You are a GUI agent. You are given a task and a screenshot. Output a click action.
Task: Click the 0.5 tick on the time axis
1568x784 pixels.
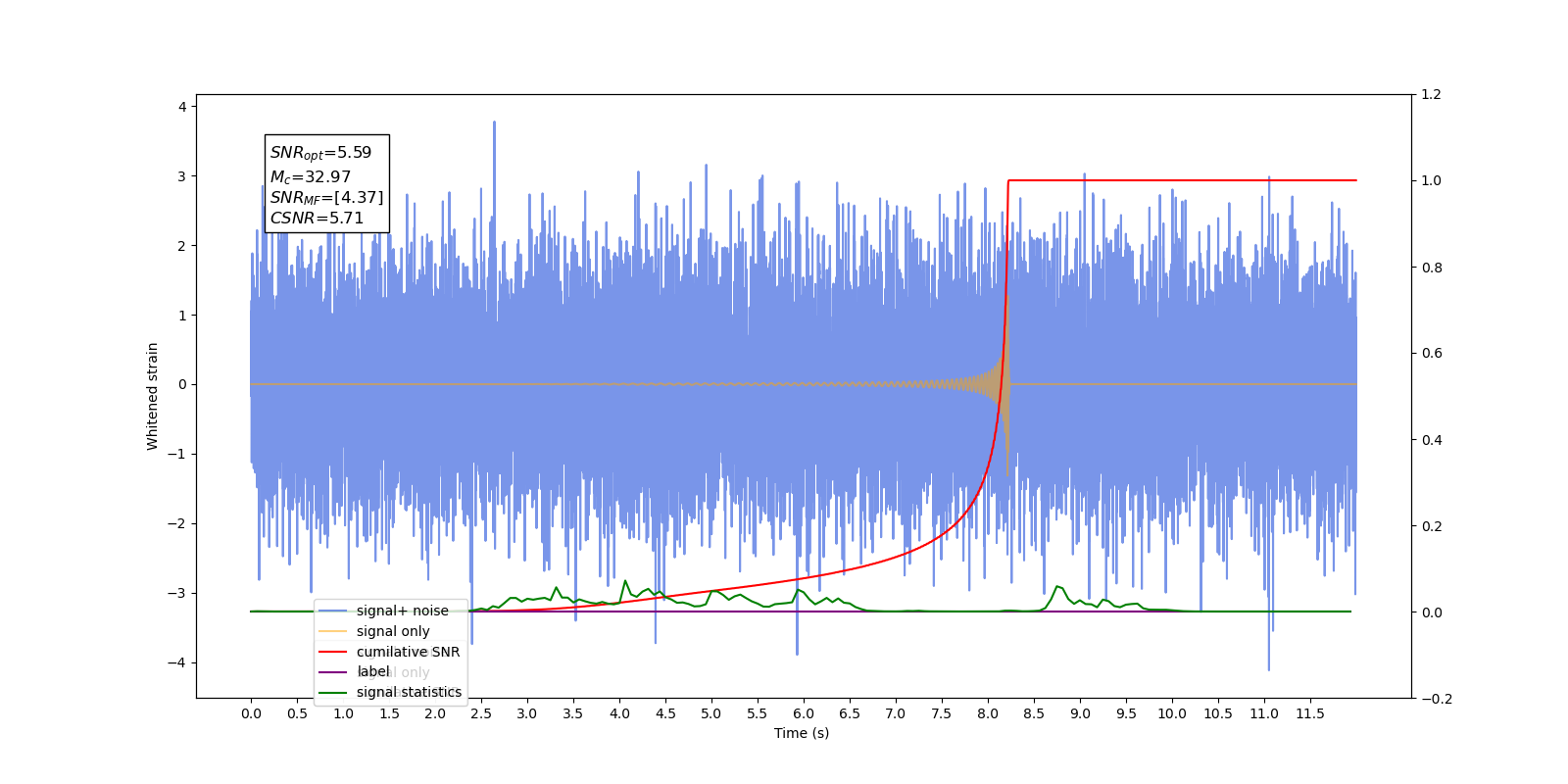(297, 713)
